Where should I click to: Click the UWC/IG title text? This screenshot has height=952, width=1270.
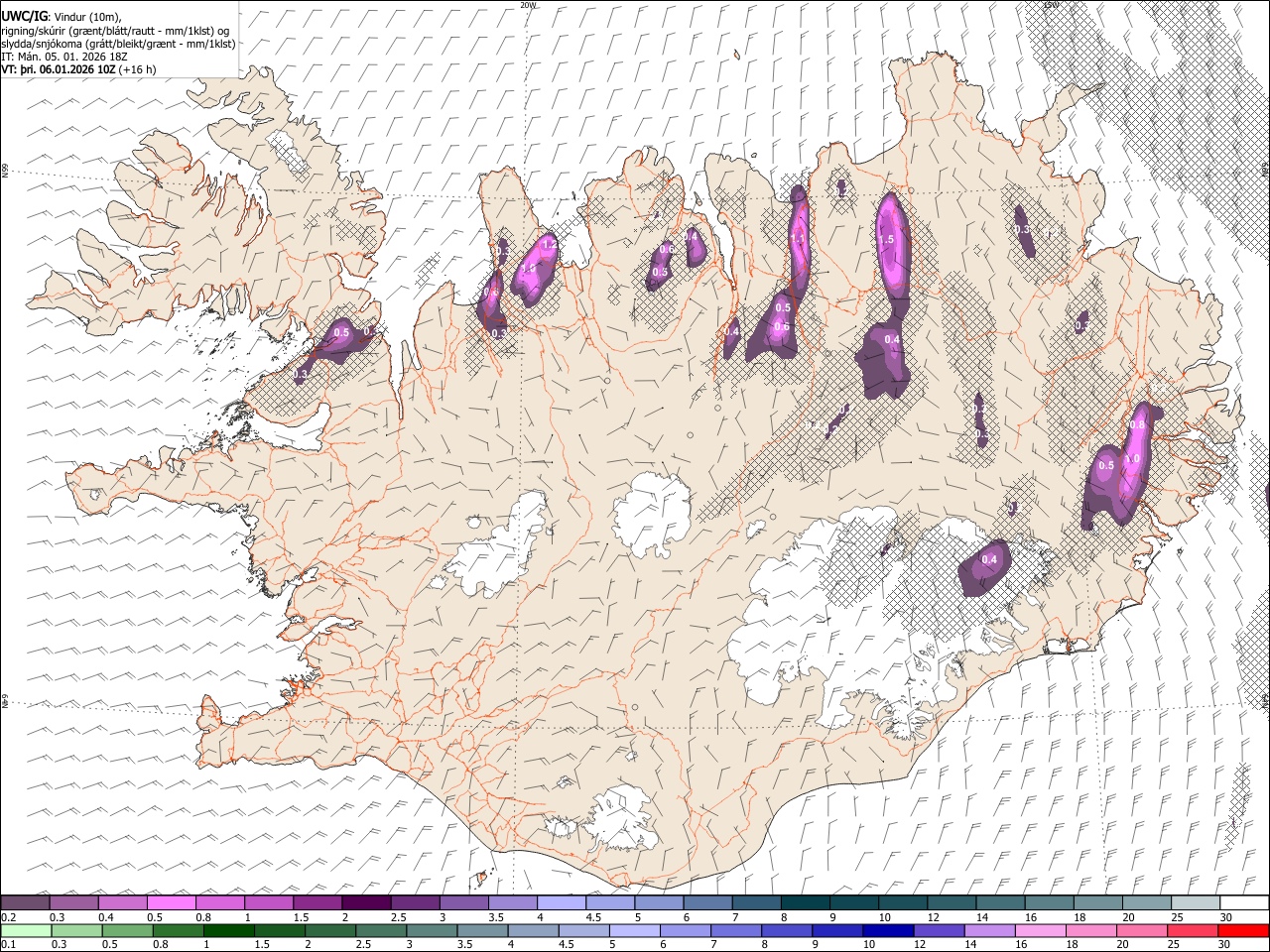(23, 17)
